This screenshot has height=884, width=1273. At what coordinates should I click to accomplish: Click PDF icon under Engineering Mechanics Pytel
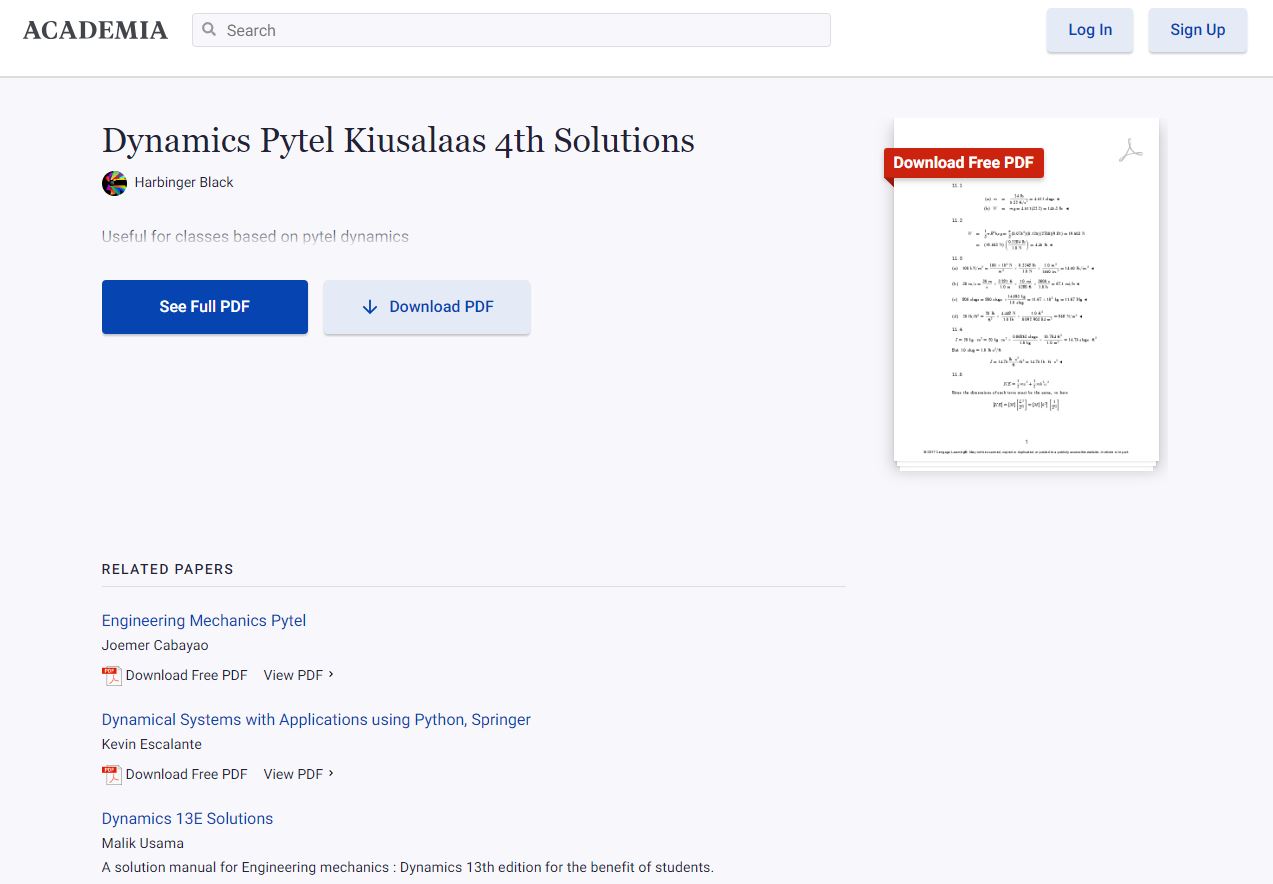coord(112,675)
